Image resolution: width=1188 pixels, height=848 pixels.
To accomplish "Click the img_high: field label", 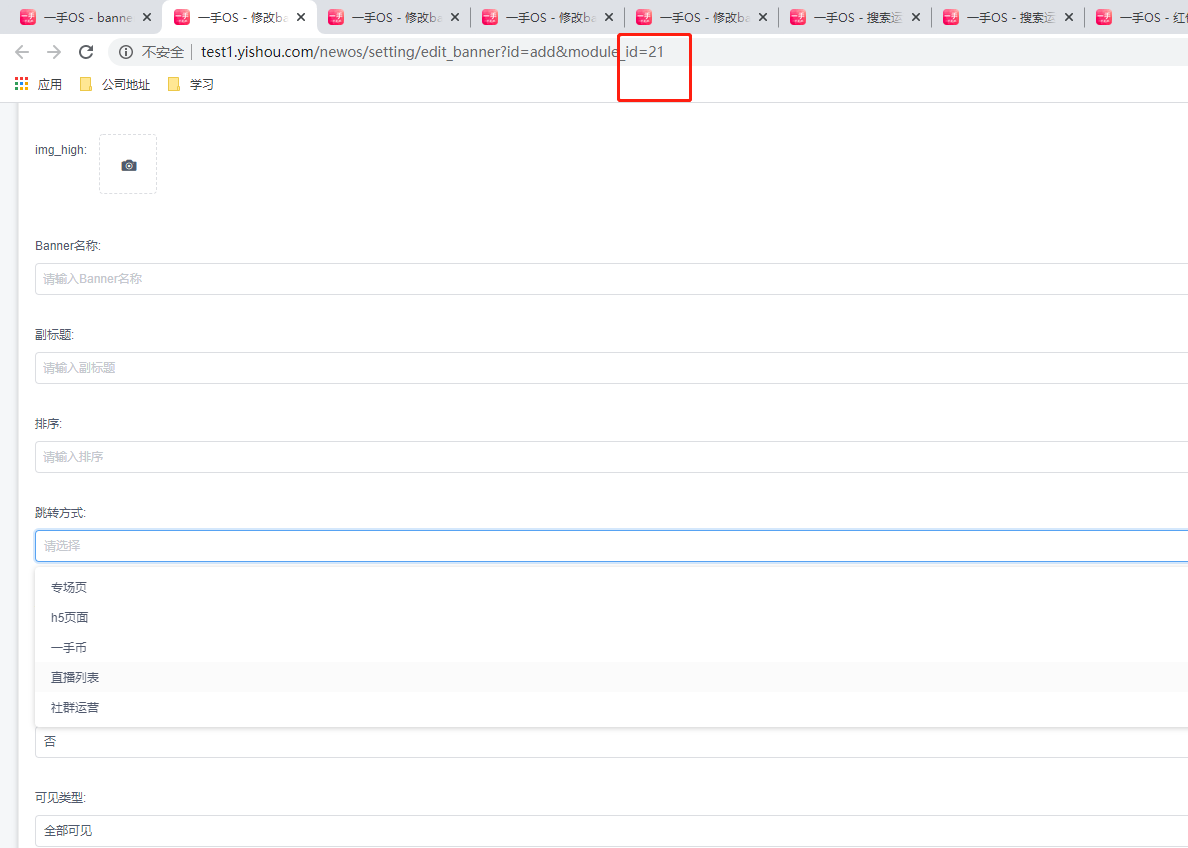I will point(61,150).
